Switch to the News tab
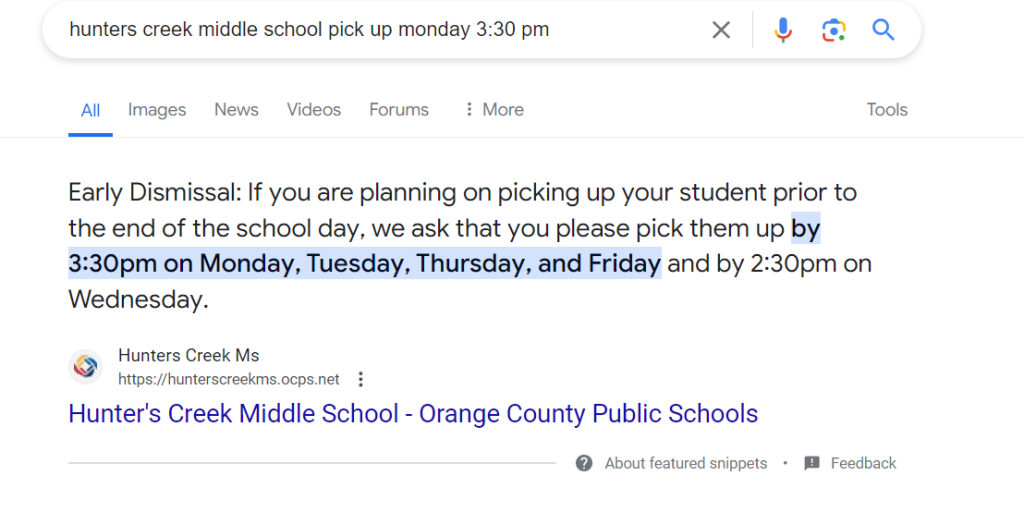 coord(236,110)
